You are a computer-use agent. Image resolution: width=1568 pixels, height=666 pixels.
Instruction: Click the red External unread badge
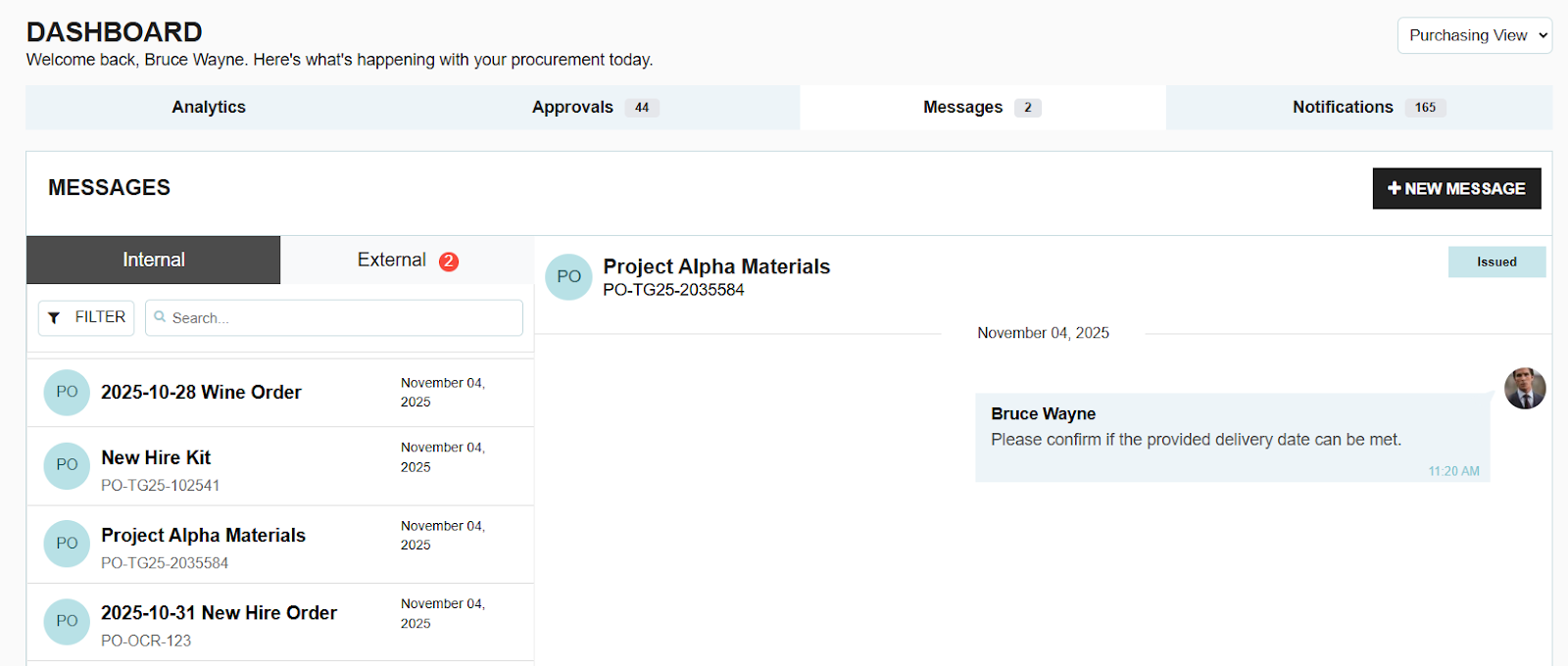[x=449, y=262]
